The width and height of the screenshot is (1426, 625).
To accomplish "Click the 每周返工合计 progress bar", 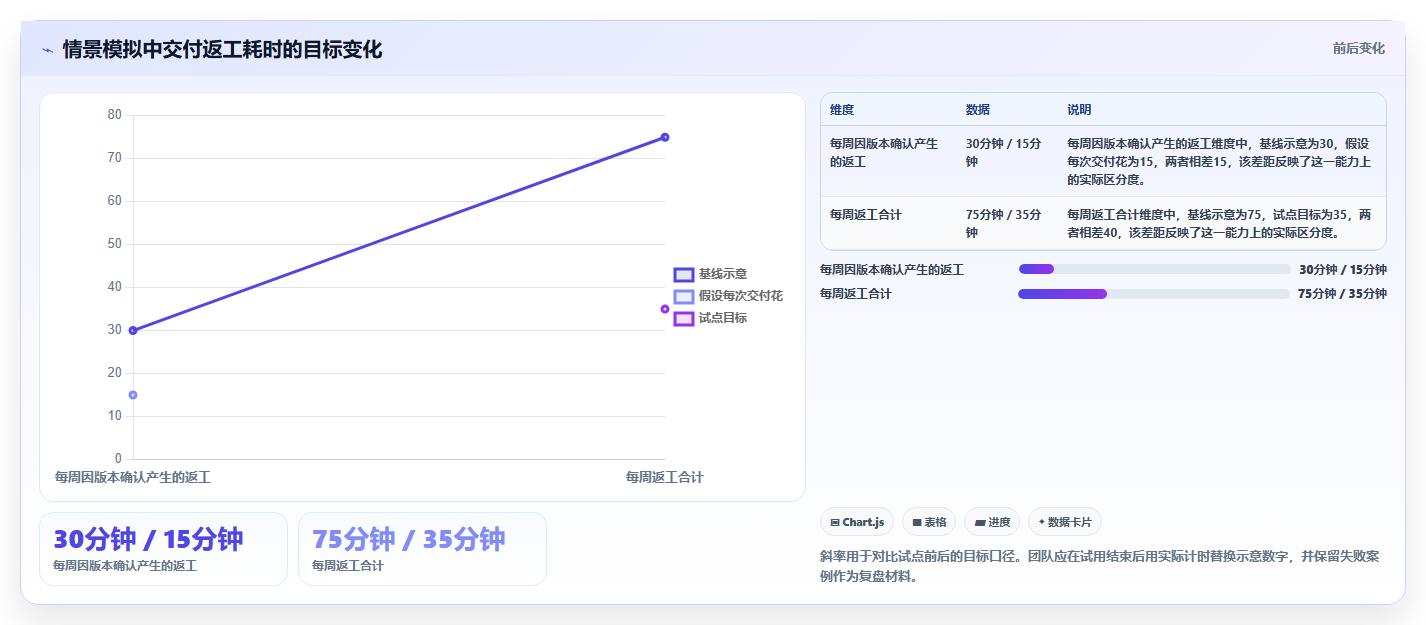I will click(x=1154, y=294).
